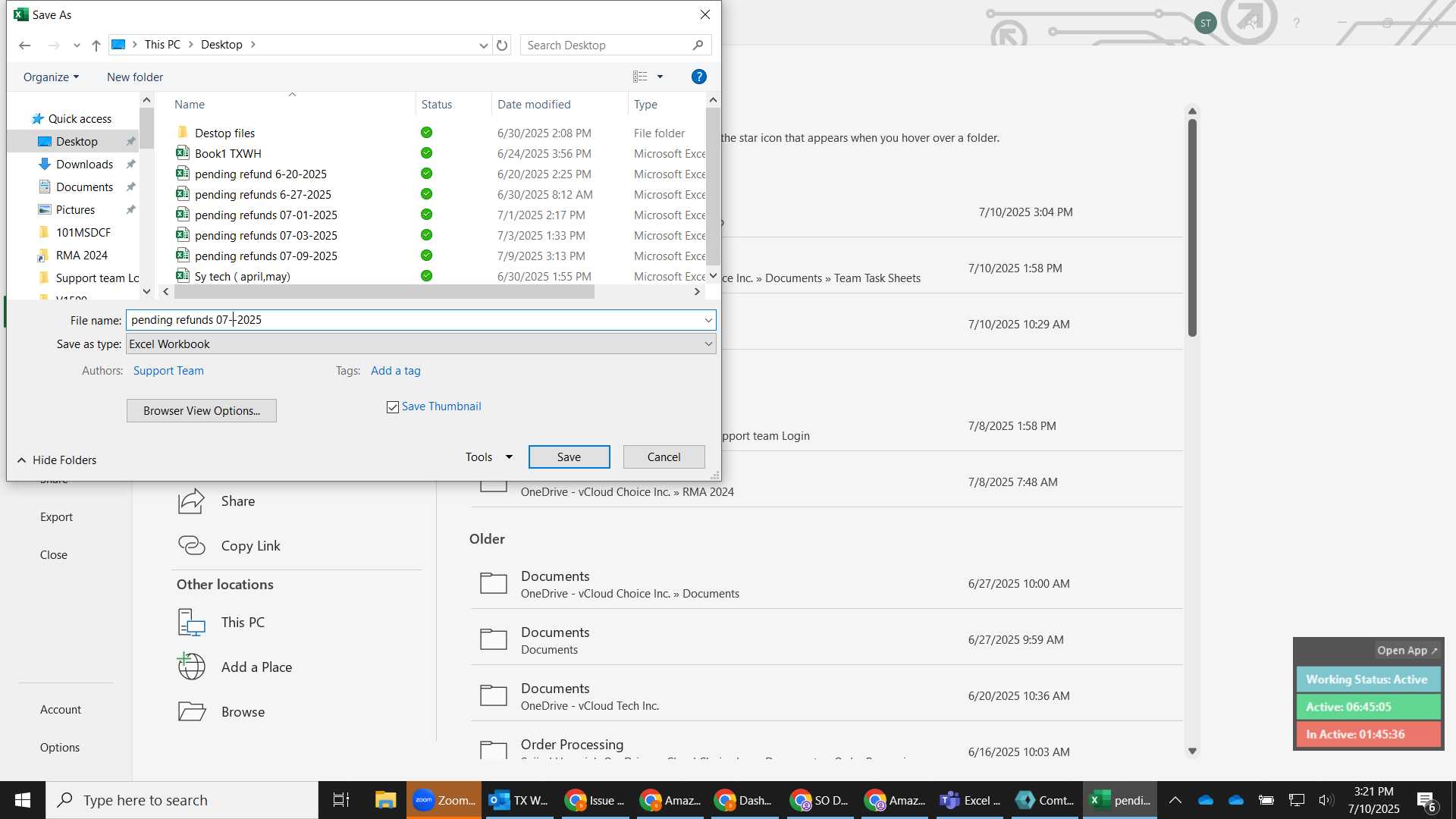Open the File name dropdown list
The image size is (1456, 819).
coord(708,320)
